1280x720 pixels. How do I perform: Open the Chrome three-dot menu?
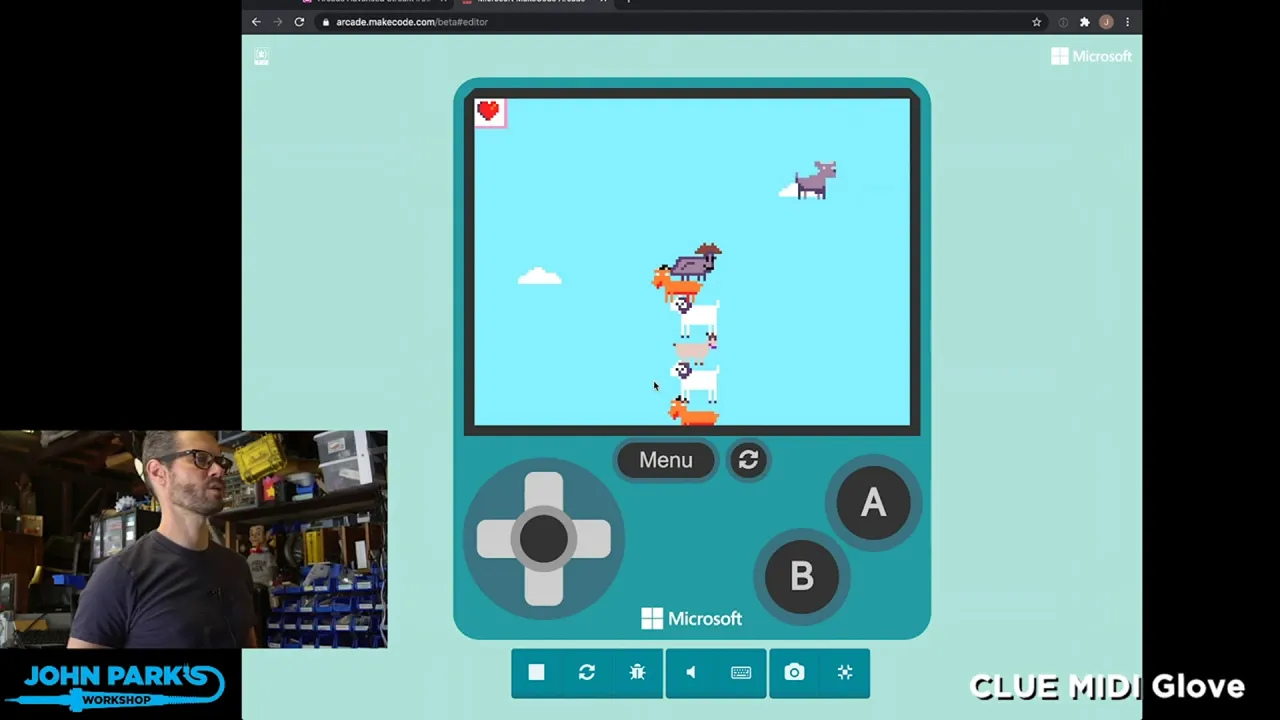tap(1127, 22)
